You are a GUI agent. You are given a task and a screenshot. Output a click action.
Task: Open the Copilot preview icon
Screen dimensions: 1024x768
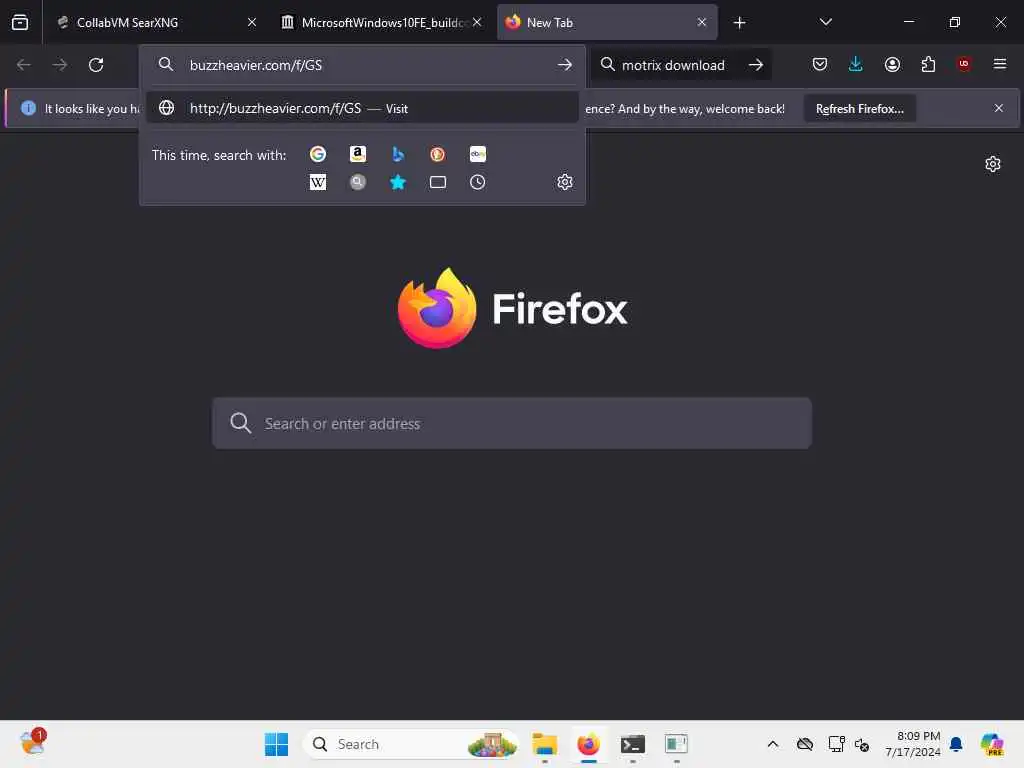[991, 744]
